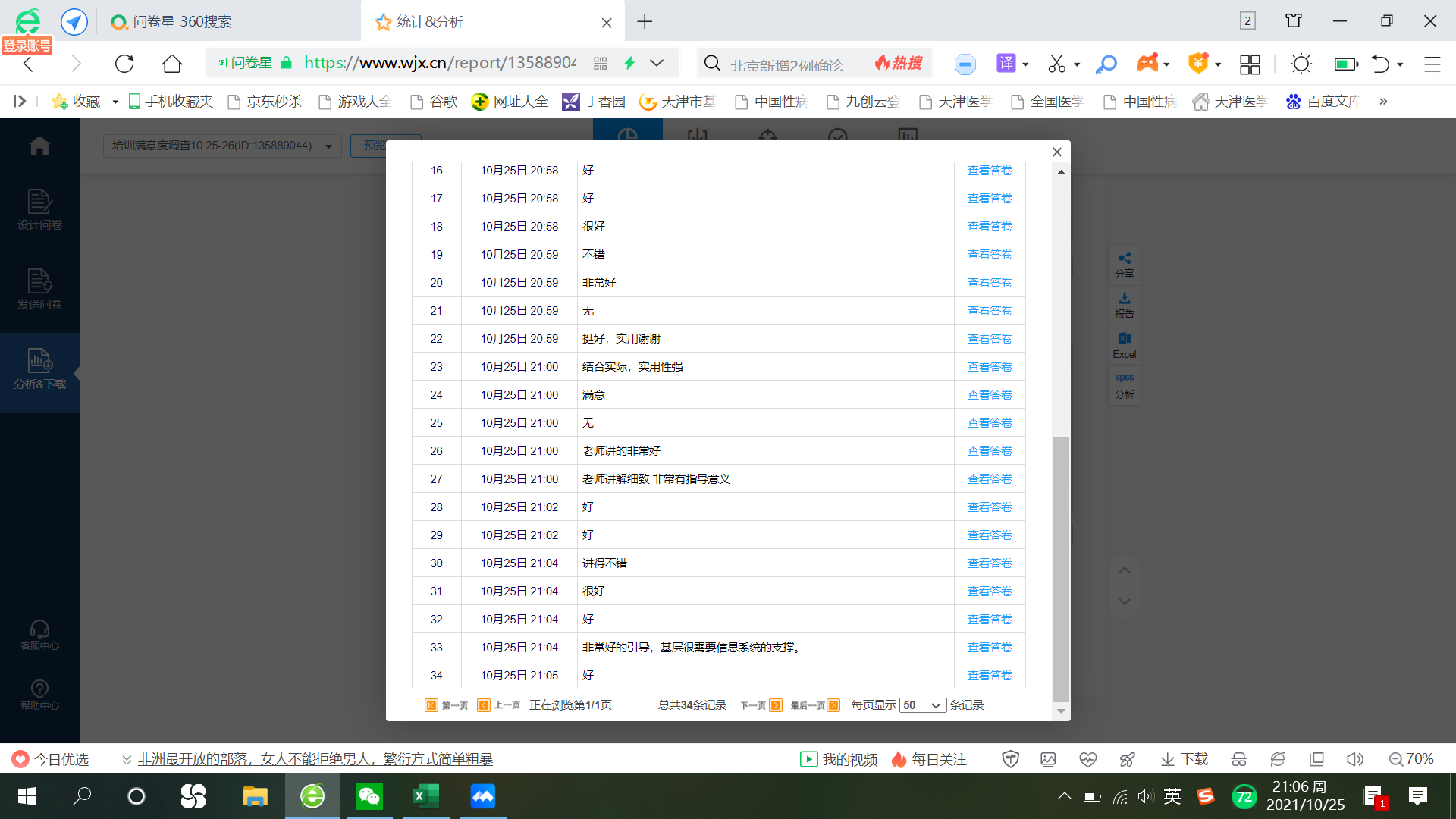
Task: Open WeChat from the taskbar
Action: pos(369,796)
